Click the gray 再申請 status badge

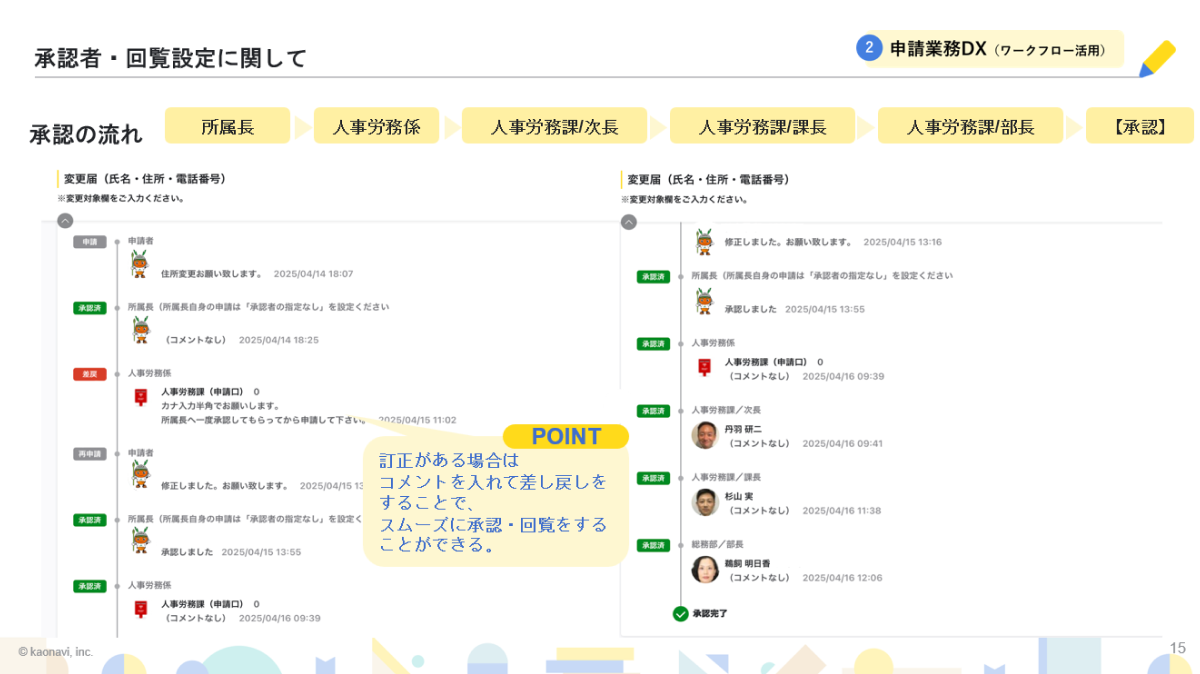click(89, 454)
